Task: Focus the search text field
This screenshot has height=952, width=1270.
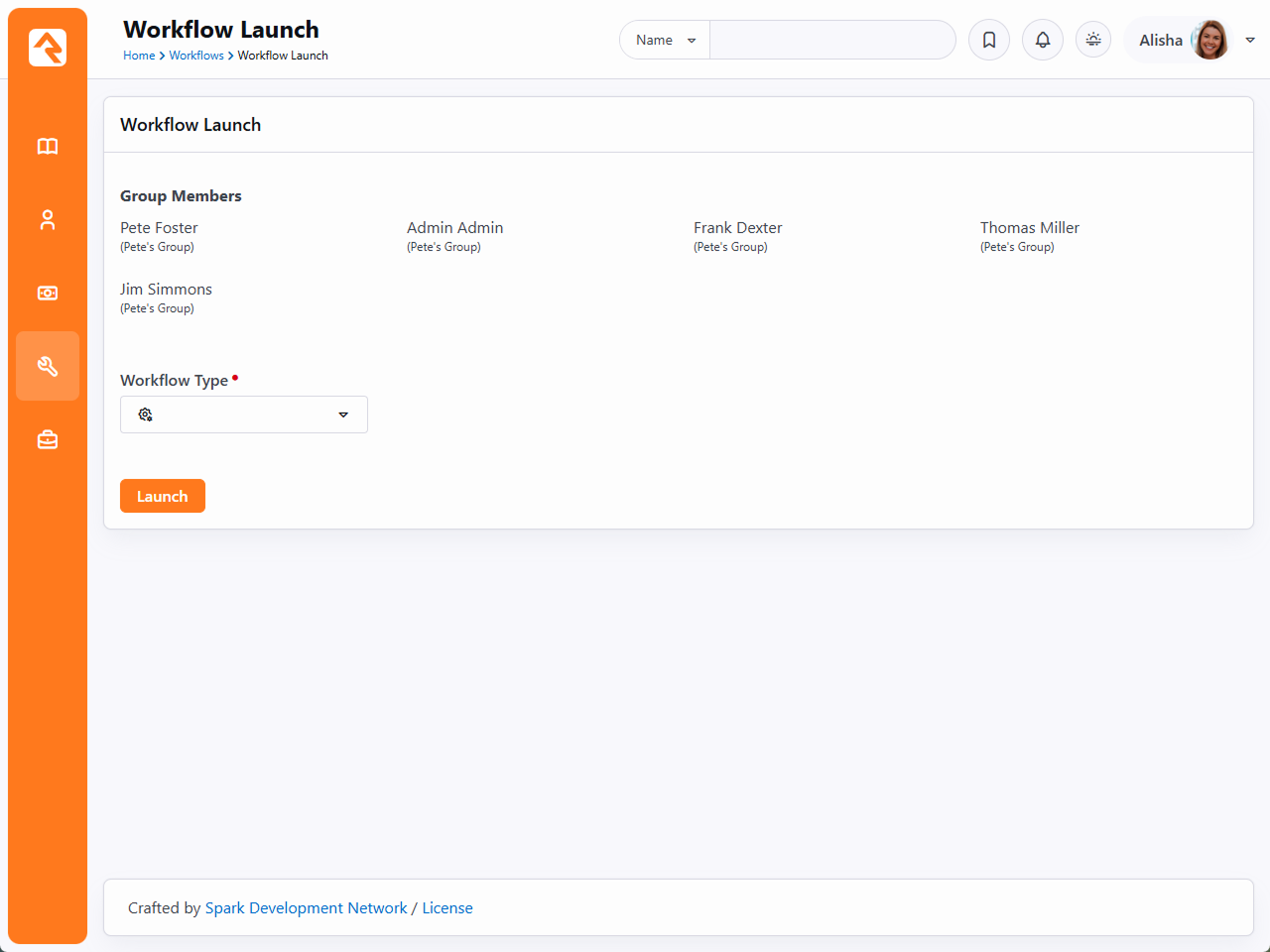Action: [x=831, y=40]
